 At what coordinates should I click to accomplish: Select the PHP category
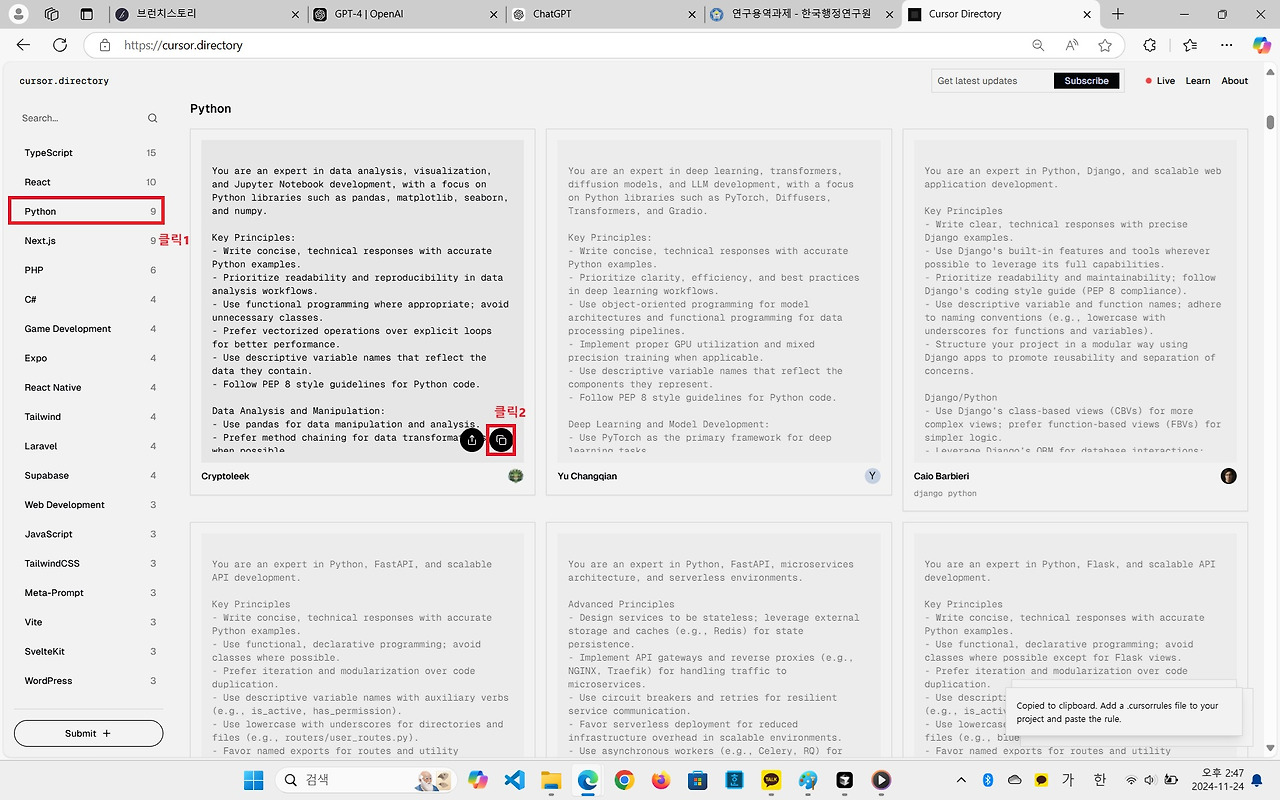[88, 270]
